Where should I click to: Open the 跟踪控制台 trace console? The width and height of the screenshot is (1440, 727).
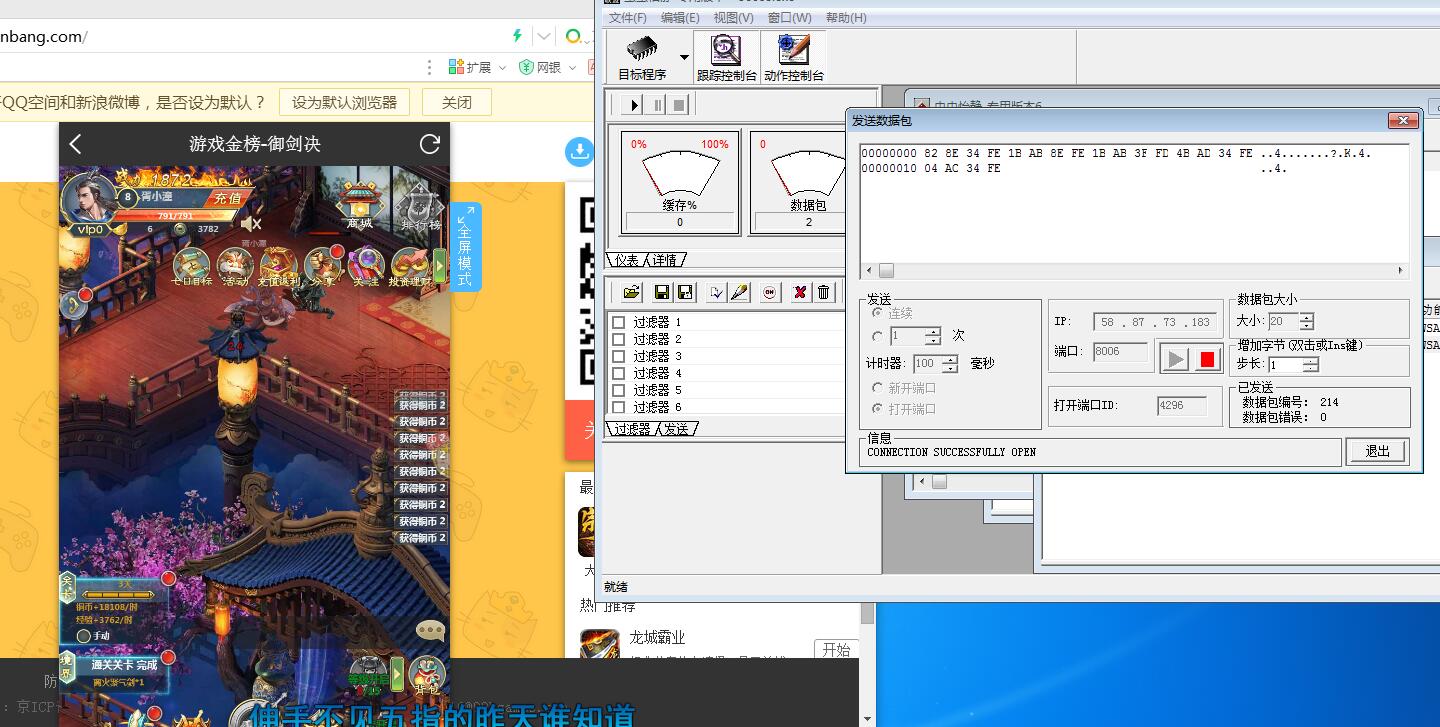coord(726,57)
